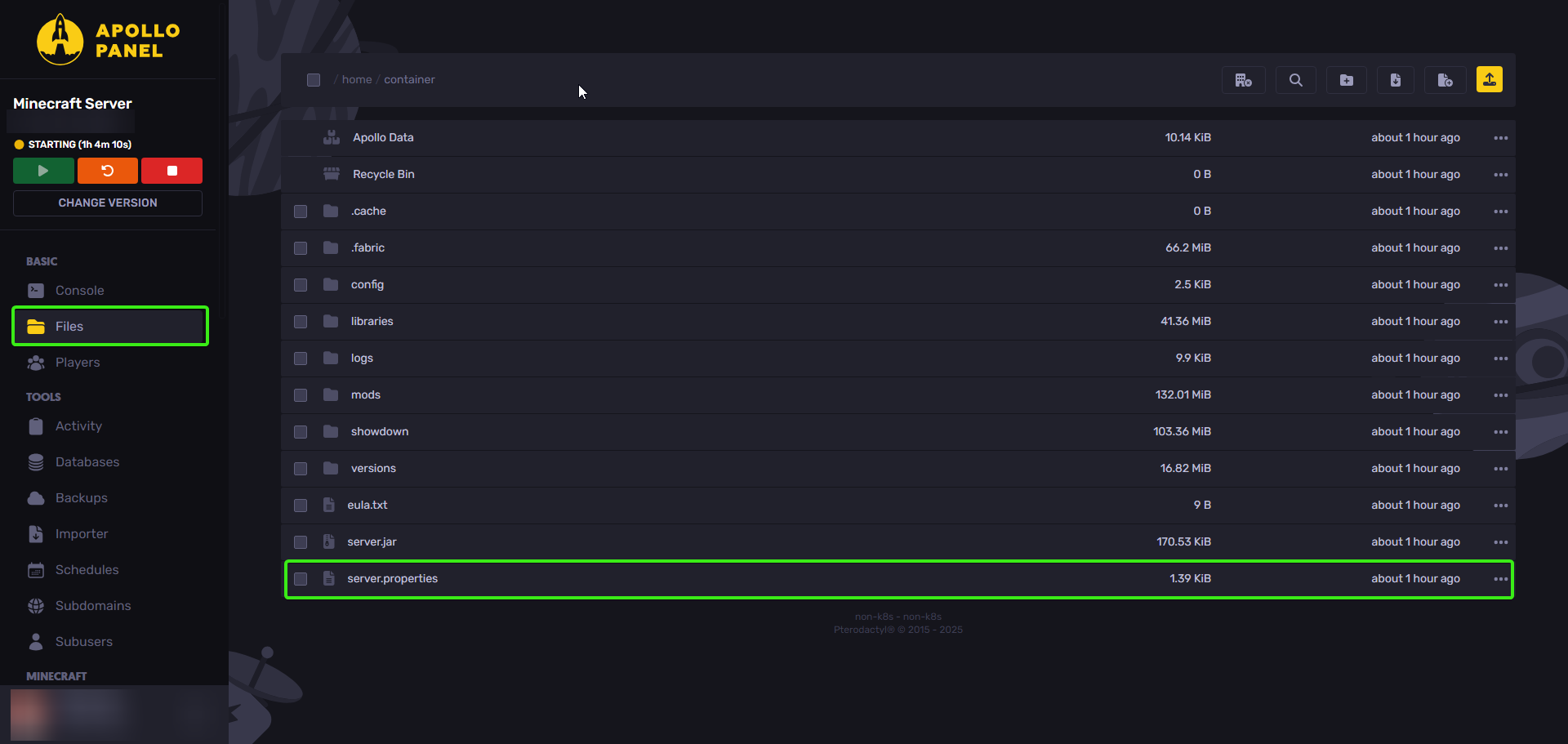The image size is (1568, 744).
Task: Check the server.jar checkbox
Action: [x=301, y=542]
